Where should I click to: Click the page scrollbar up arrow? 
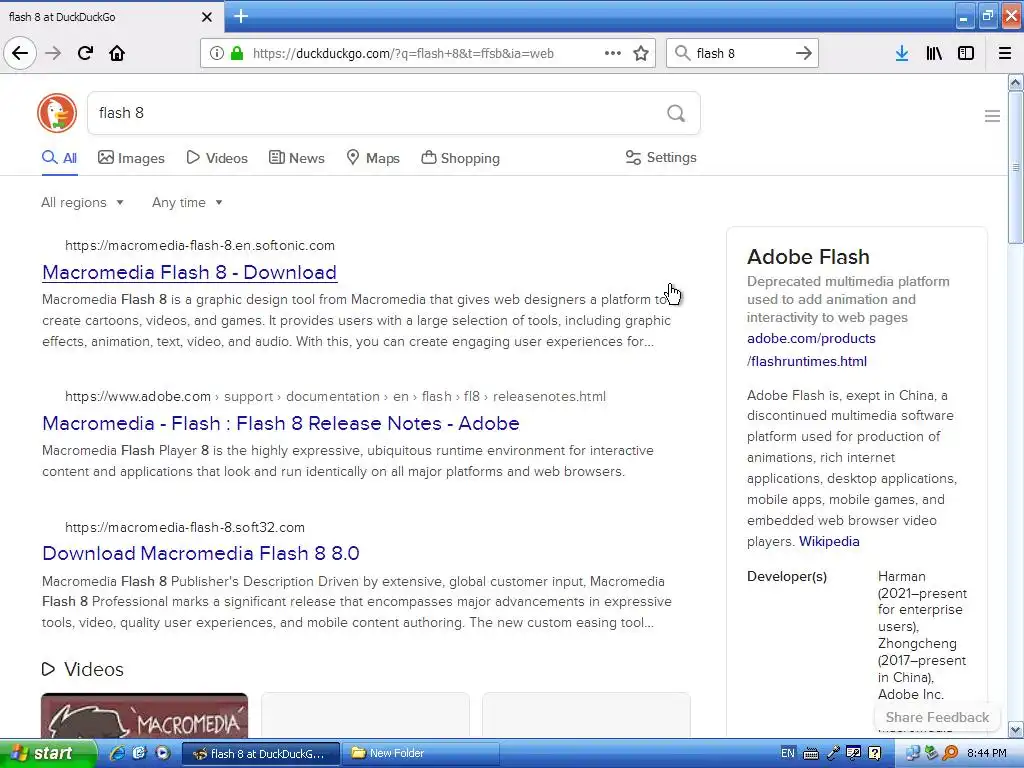point(1016,82)
